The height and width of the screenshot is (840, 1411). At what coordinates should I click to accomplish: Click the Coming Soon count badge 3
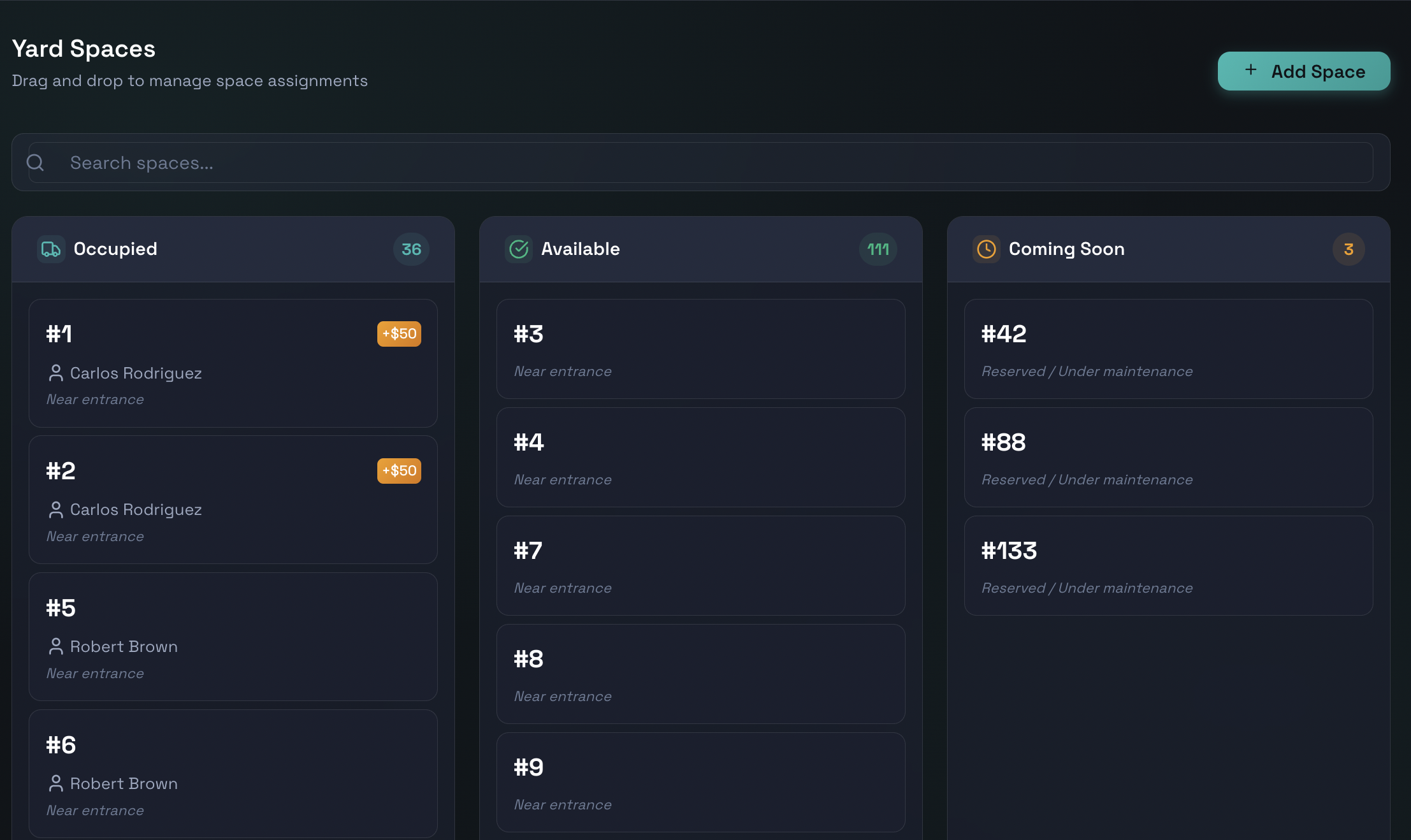[1348, 249]
